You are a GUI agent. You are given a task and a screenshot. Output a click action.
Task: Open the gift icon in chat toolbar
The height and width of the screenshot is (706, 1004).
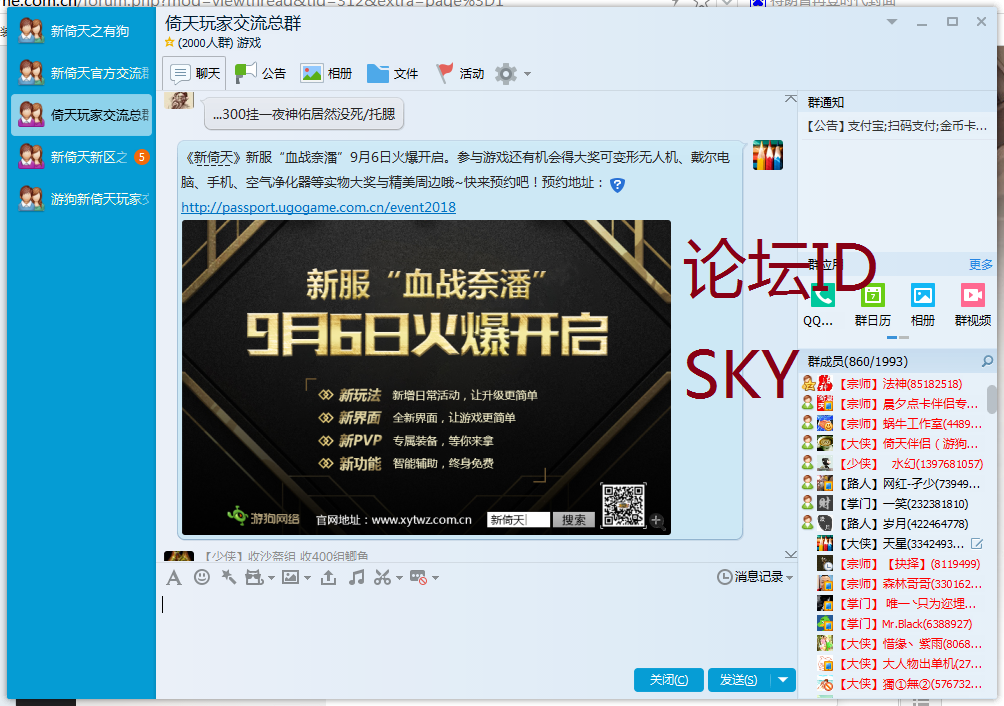click(254, 577)
